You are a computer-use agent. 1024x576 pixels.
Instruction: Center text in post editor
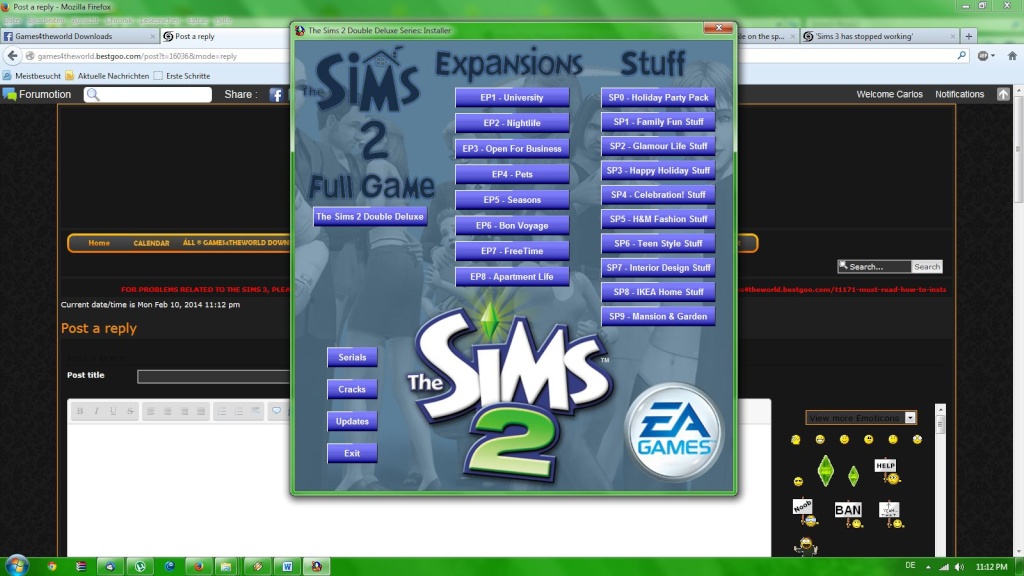pos(168,411)
